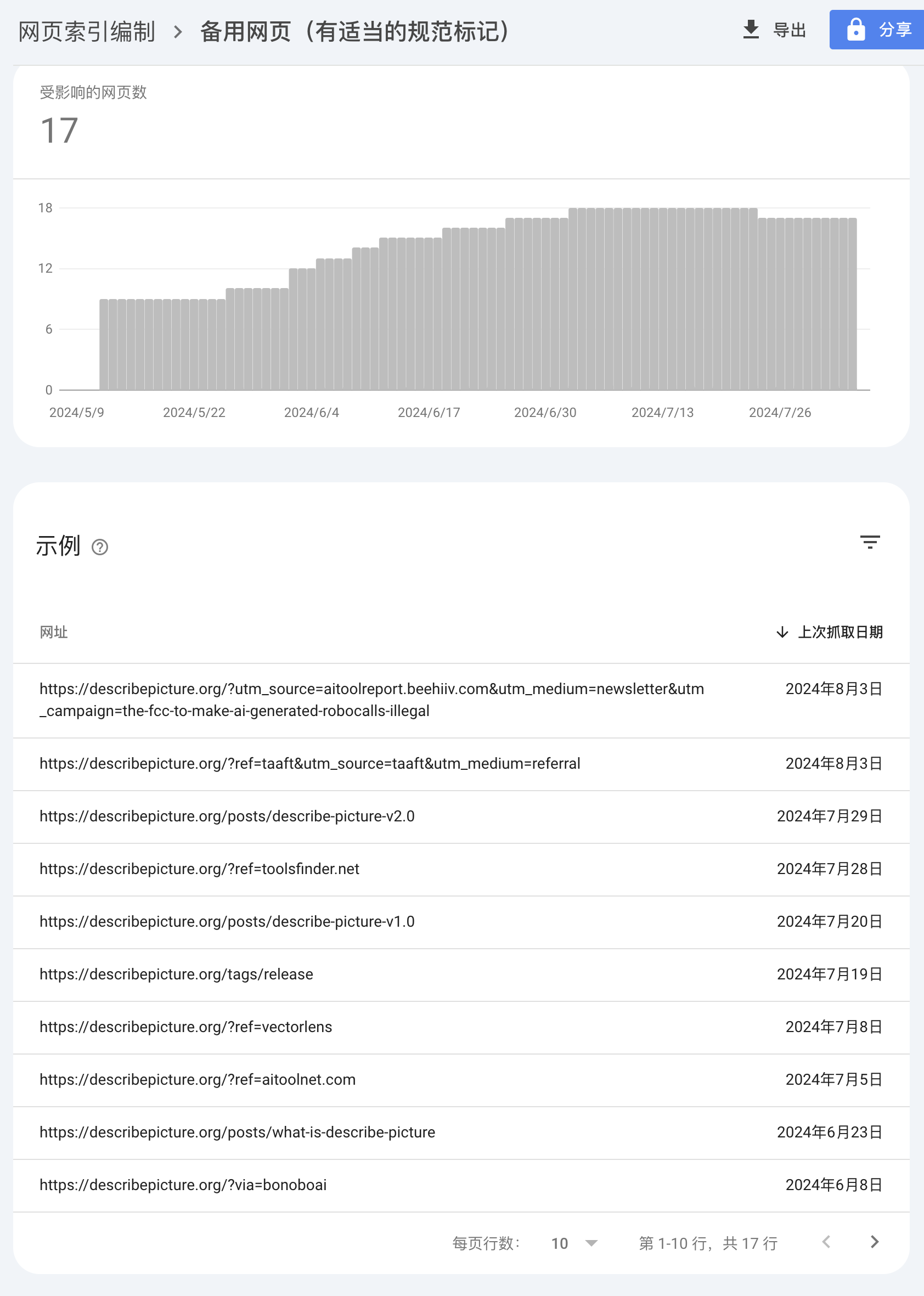Click the download export icon
This screenshot has width=924, height=1296.
coord(751,29)
